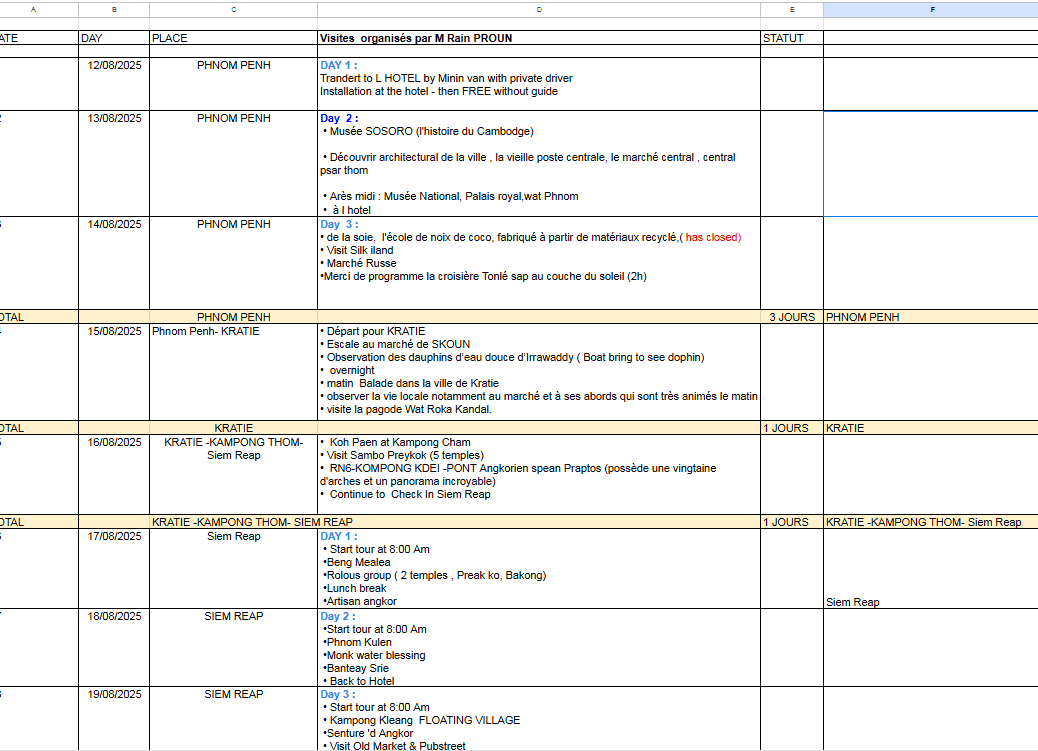Click itinerary cell with 'Trandert to L HOTEL'

539,84
